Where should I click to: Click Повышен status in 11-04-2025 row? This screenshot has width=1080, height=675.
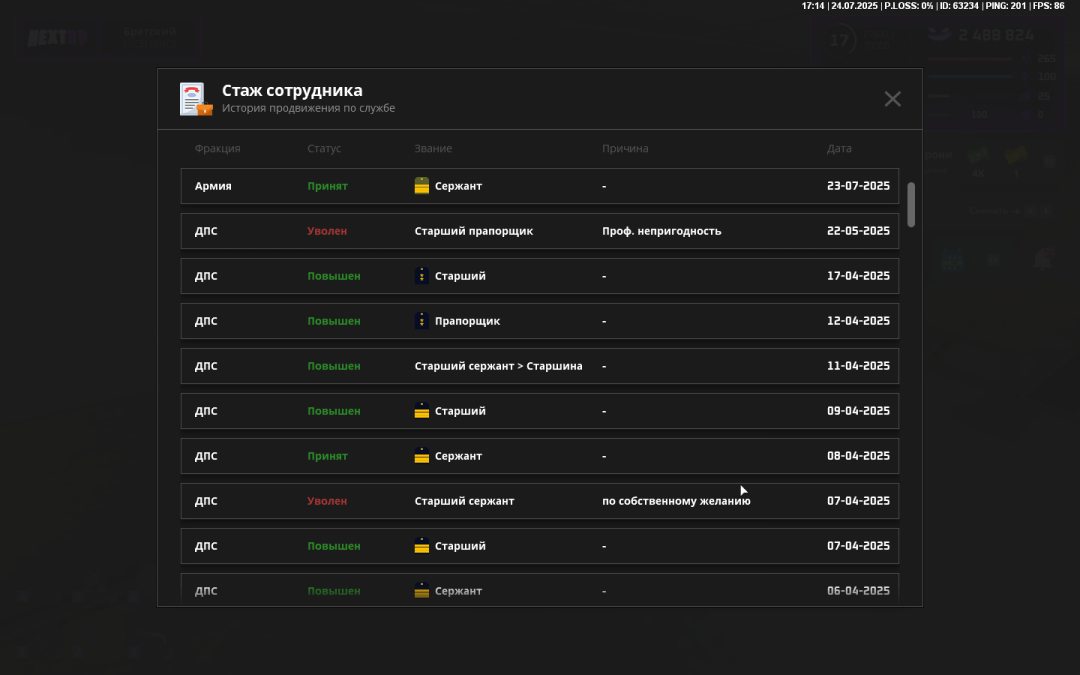(x=334, y=366)
